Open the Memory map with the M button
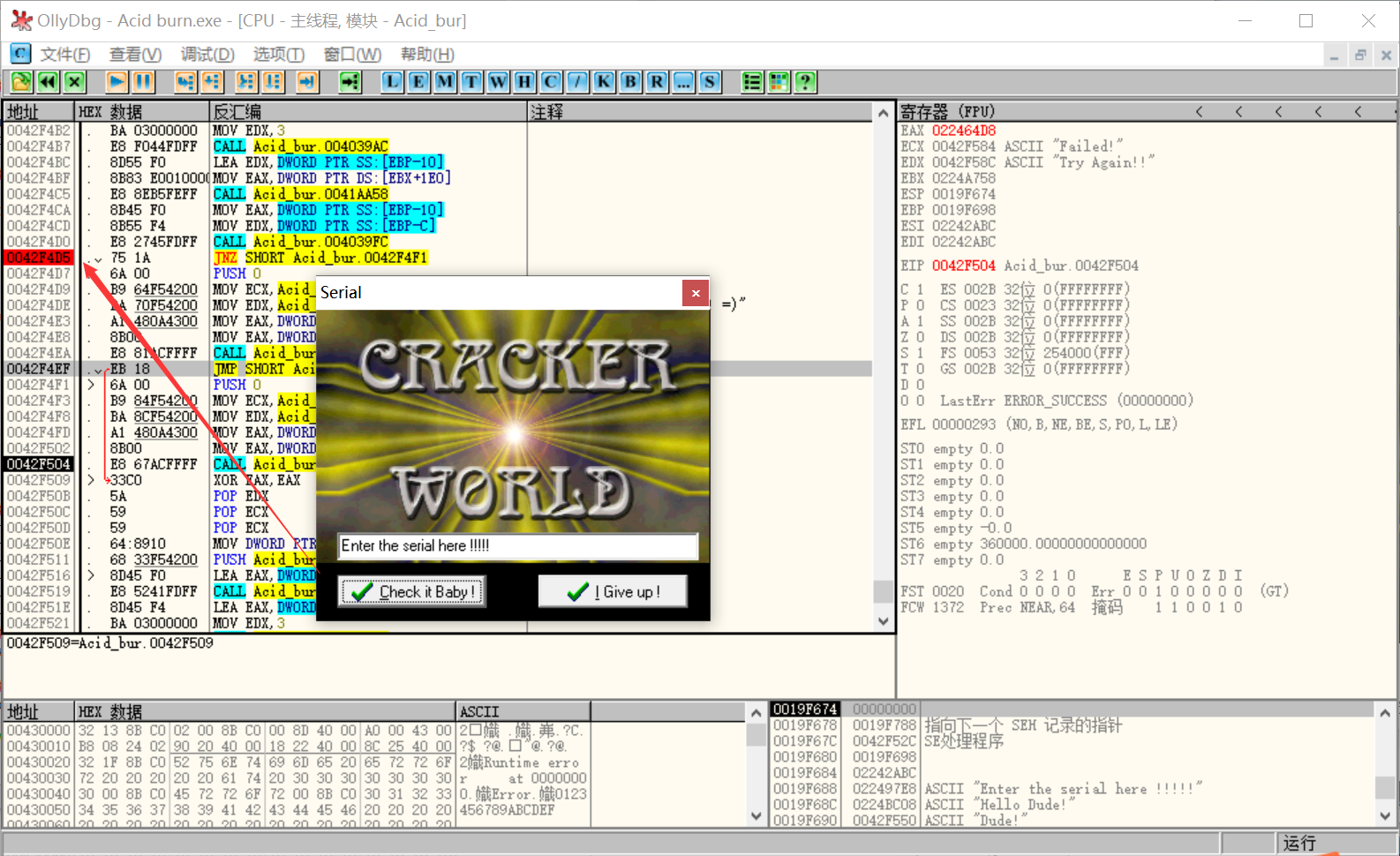This screenshot has height=856, width=1400. (x=445, y=82)
